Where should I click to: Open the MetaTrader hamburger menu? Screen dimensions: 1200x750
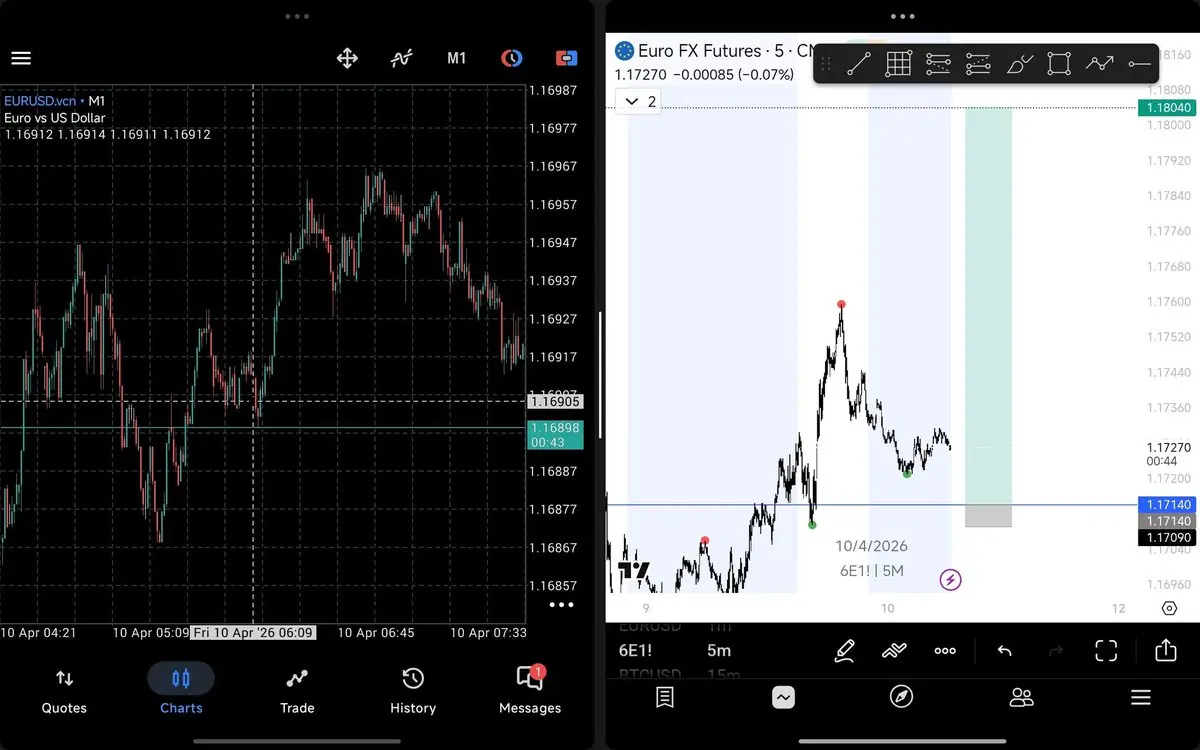pos(21,58)
